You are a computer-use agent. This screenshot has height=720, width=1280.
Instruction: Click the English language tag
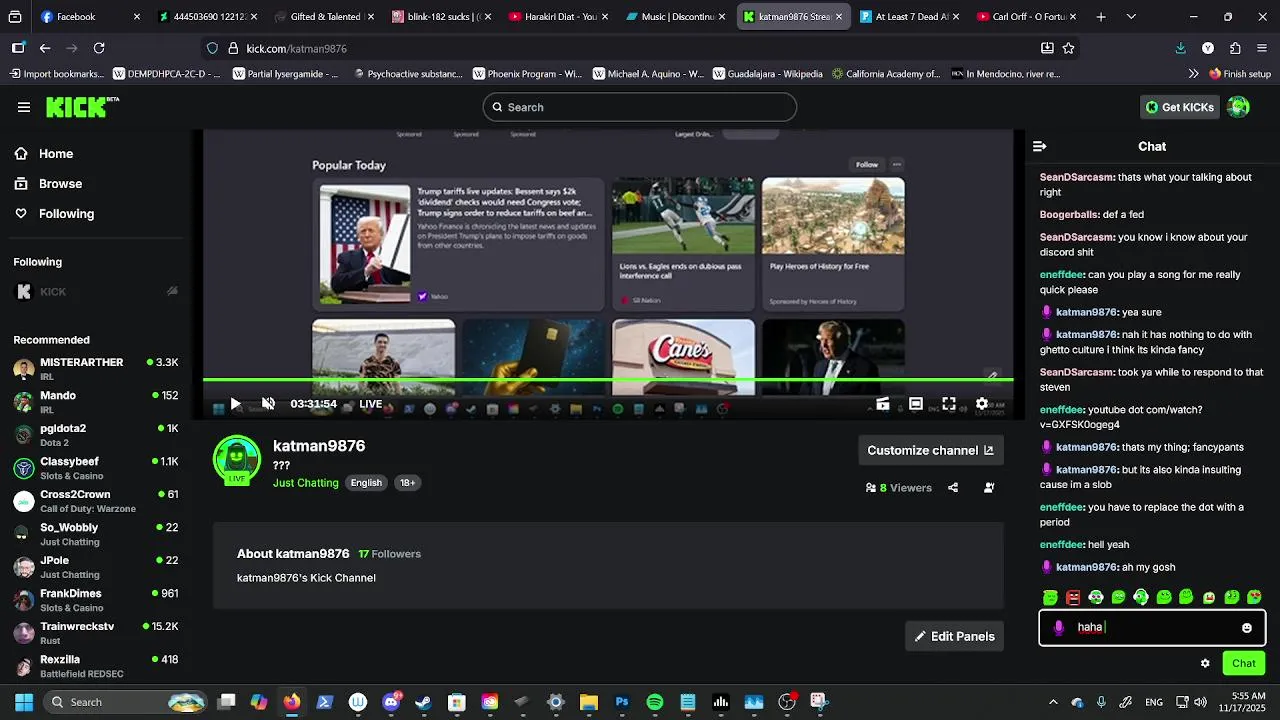[x=366, y=483]
